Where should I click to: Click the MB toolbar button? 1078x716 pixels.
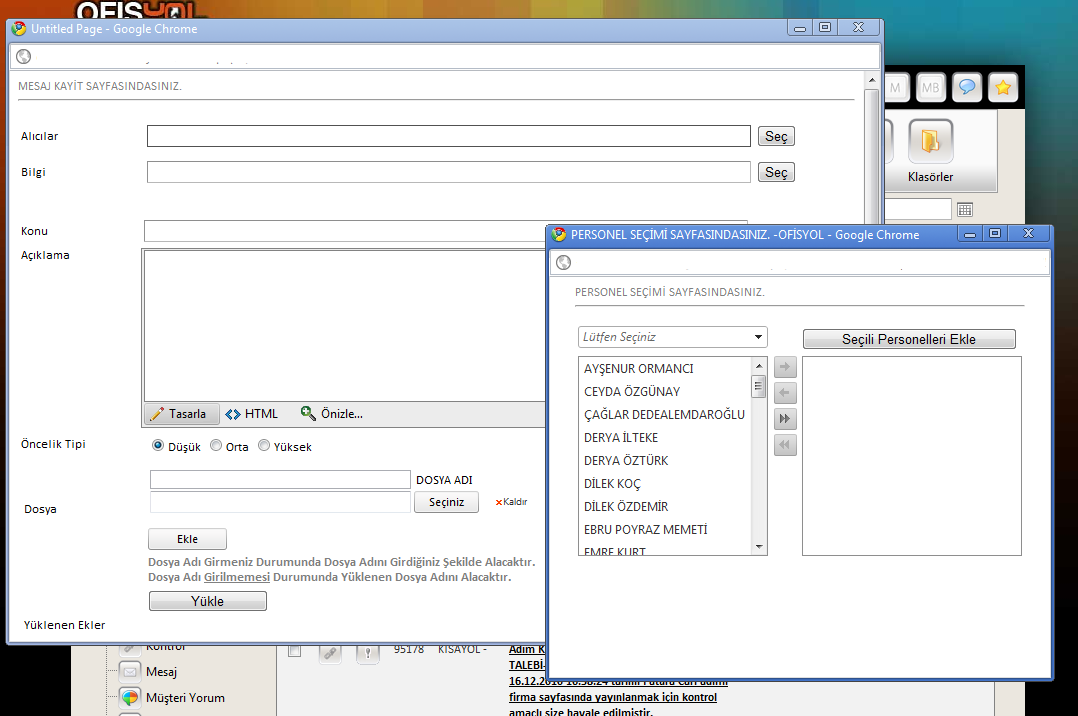[930, 88]
